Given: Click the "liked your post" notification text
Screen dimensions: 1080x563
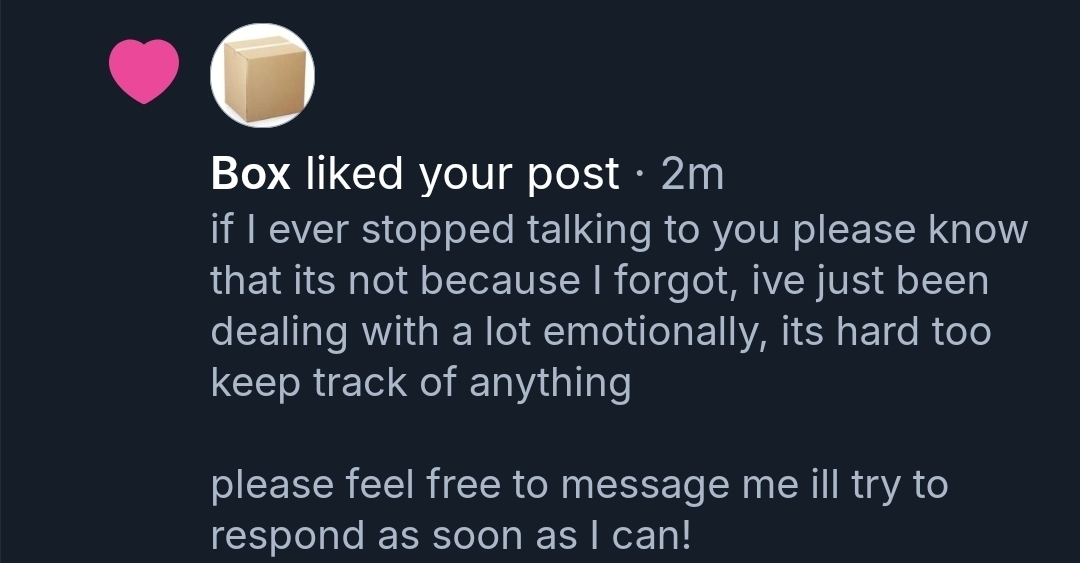Looking at the screenshot, I should (461, 175).
